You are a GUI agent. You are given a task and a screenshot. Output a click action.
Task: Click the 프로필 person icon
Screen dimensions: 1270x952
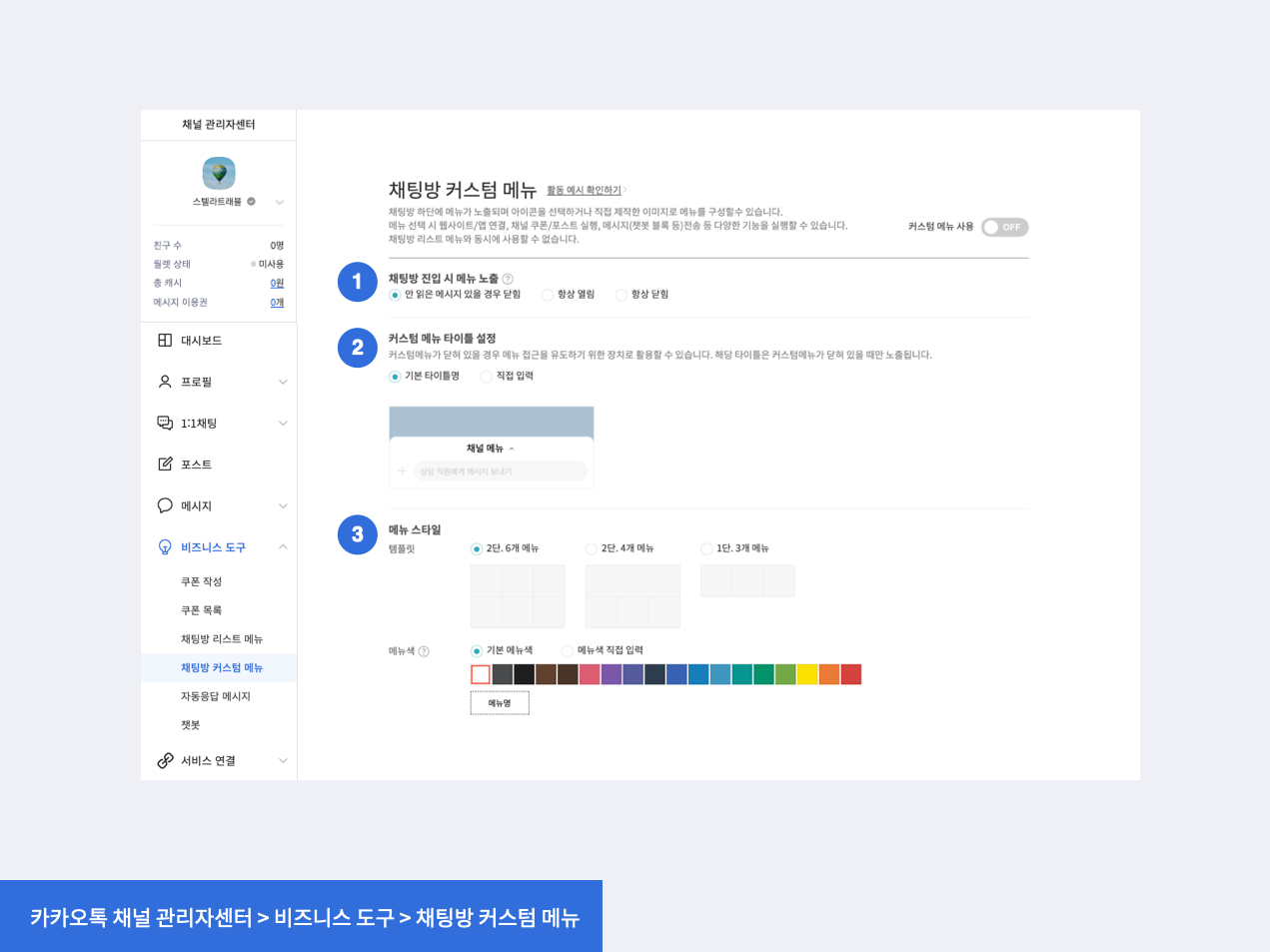(x=165, y=382)
